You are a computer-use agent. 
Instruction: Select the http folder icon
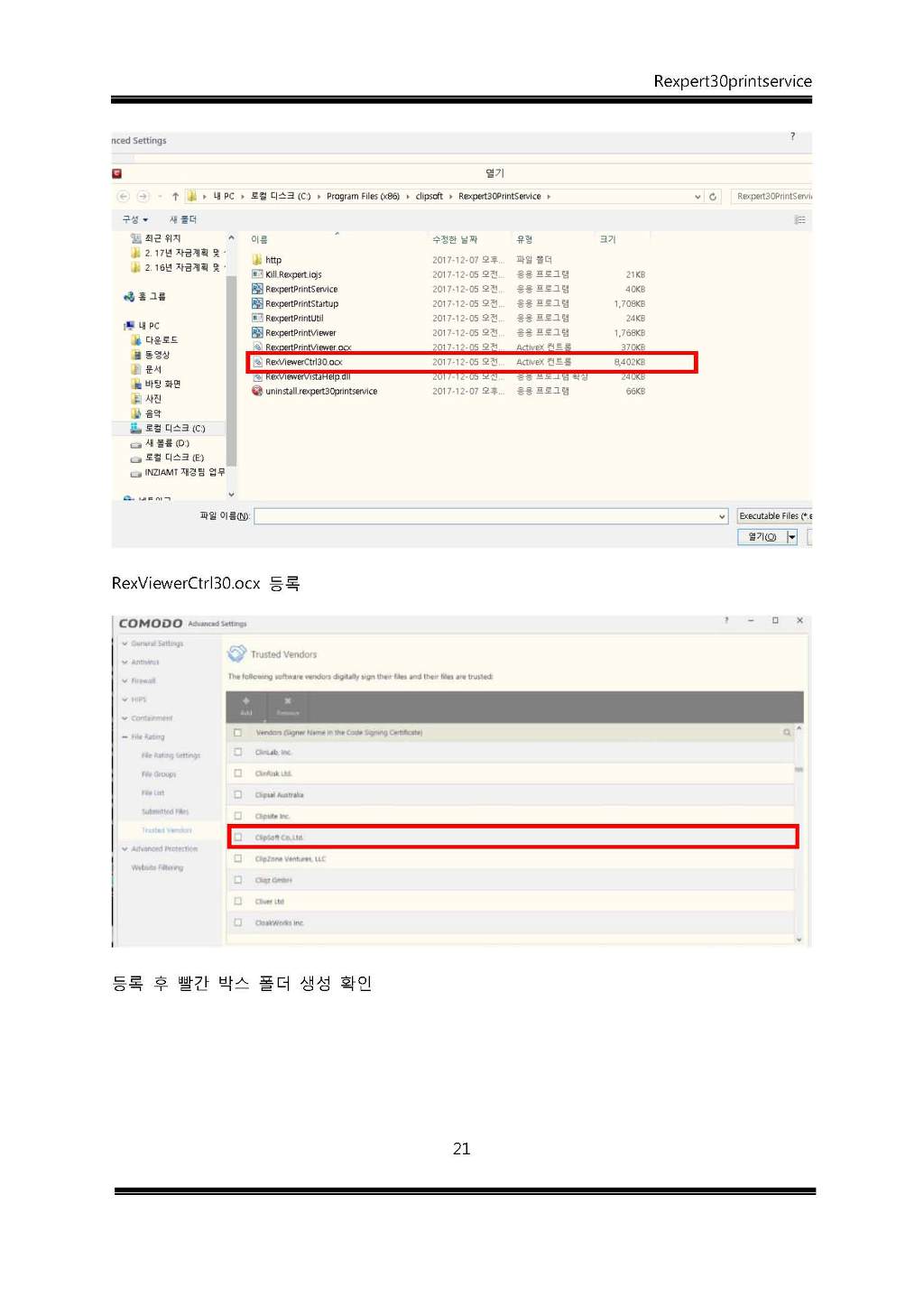(257, 260)
